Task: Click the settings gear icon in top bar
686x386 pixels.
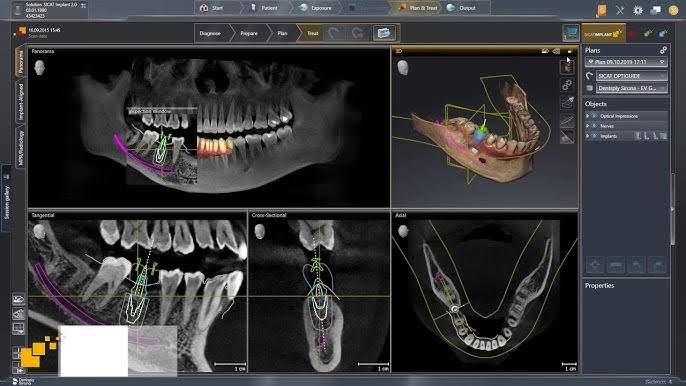Action: pyautogui.click(x=637, y=10)
